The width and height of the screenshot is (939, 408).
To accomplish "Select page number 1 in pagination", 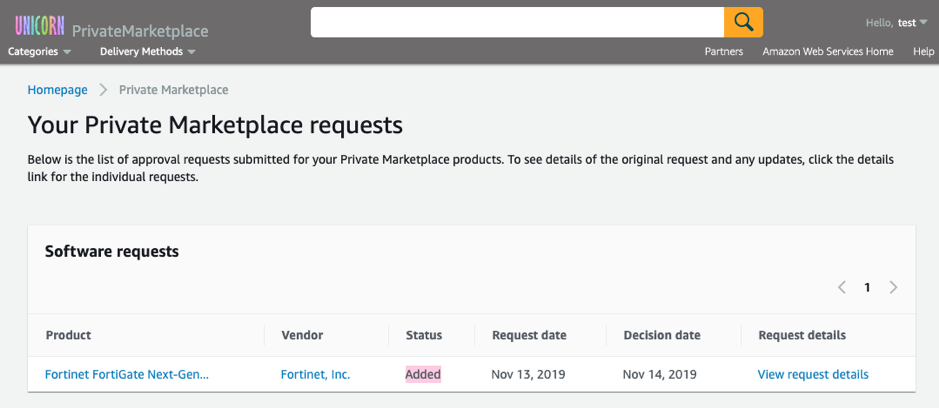I will (x=867, y=288).
